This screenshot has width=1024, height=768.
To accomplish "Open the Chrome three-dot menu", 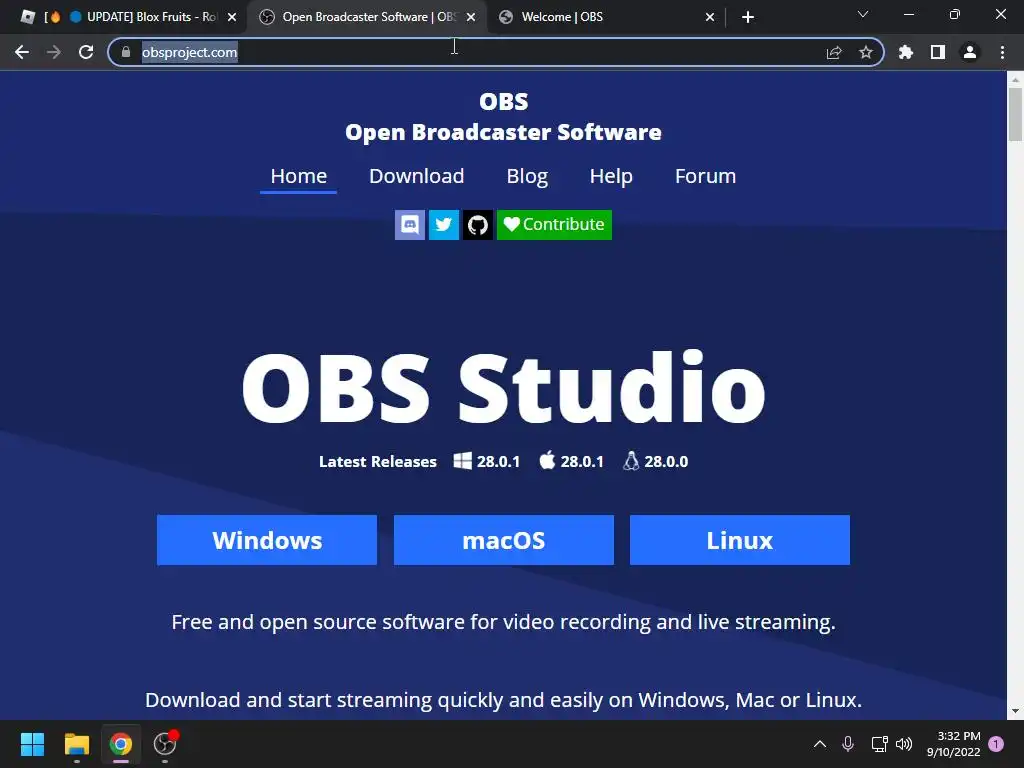I will click(x=1002, y=52).
